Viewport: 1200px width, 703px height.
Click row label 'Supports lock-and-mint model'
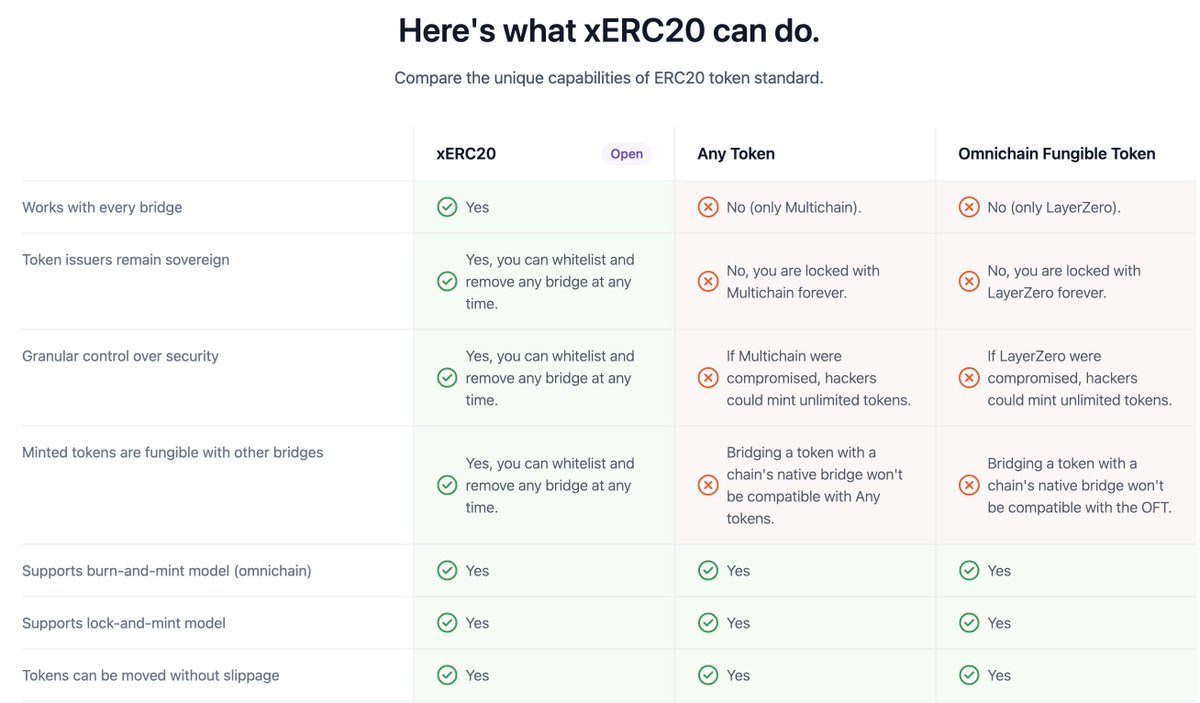click(124, 623)
